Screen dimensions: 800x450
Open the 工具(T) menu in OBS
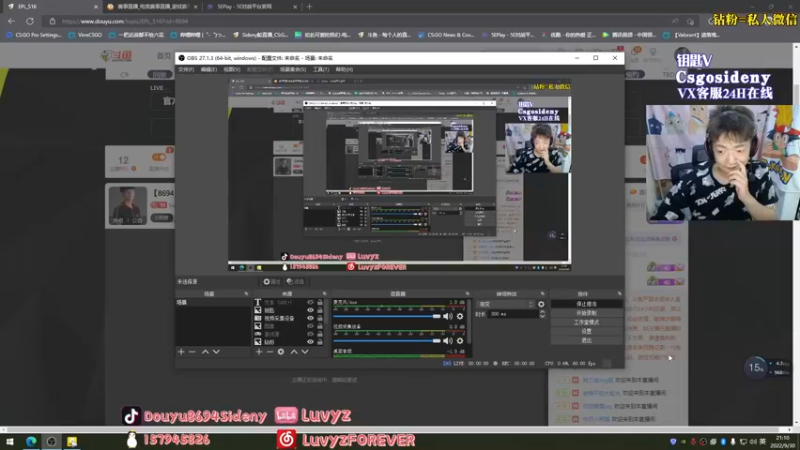pyautogui.click(x=321, y=69)
